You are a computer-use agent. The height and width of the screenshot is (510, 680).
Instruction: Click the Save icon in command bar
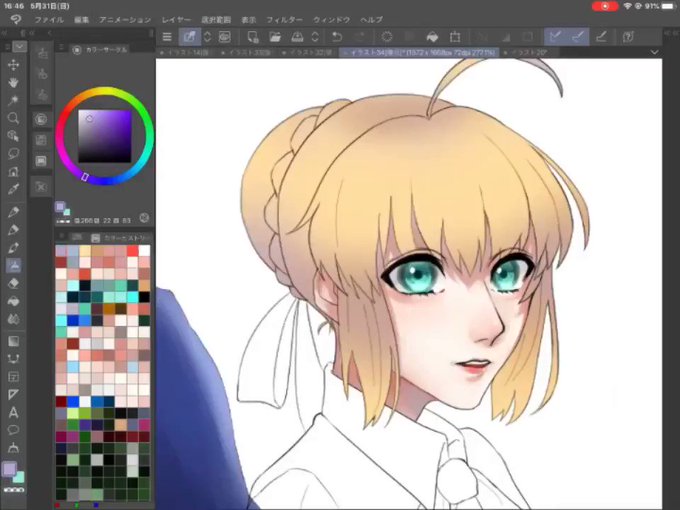[297, 37]
